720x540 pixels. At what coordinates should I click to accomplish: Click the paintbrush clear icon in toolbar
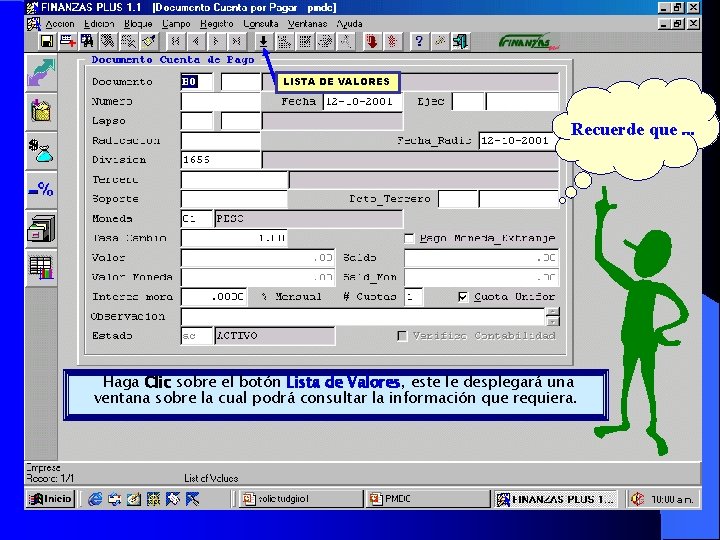148,42
